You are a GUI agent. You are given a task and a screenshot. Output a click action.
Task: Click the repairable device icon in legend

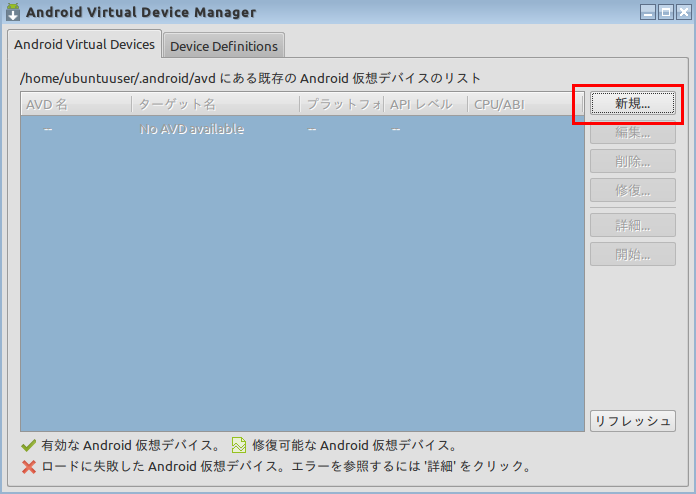click(239, 445)
